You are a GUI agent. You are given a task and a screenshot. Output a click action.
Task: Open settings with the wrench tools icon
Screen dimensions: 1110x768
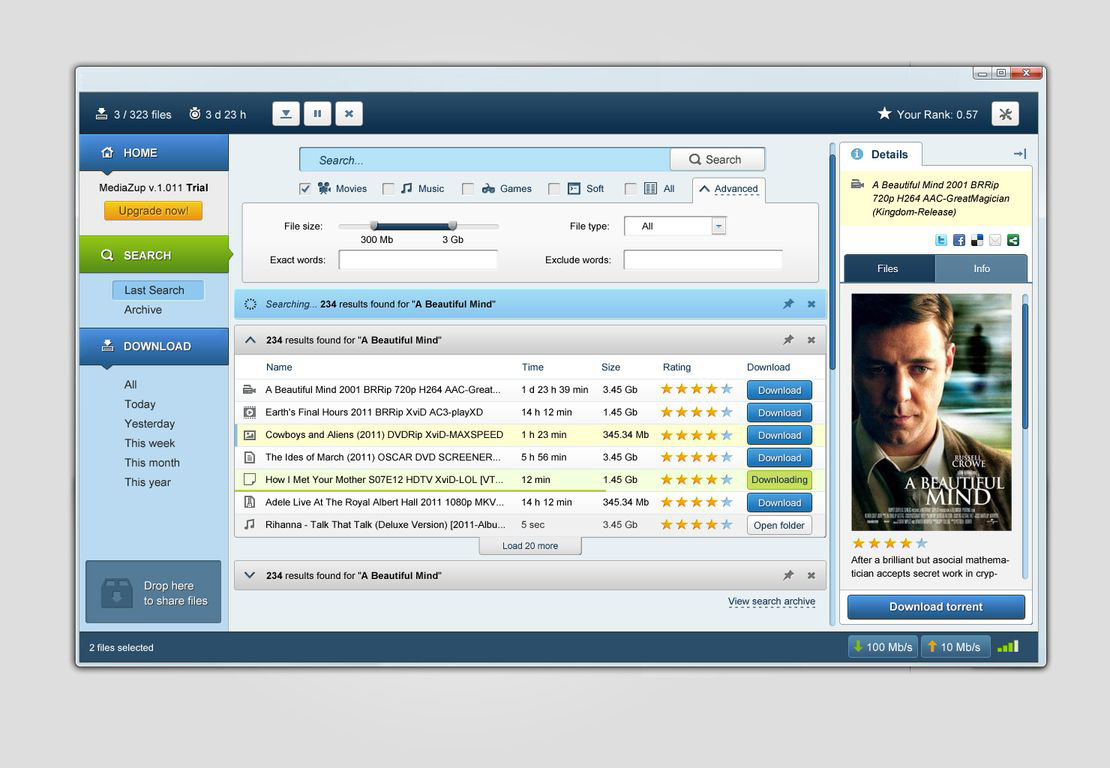click(x=1005, y=114)
